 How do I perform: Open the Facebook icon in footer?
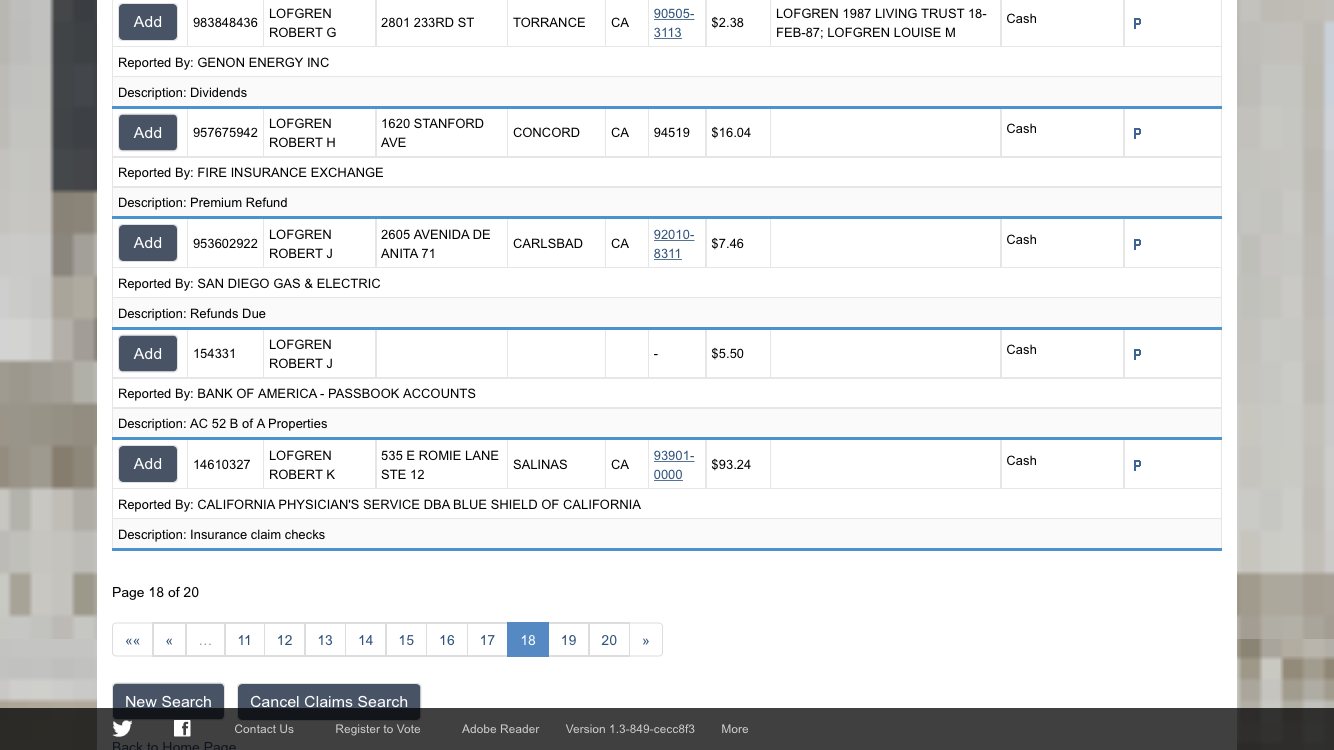[x=182, y=729]
